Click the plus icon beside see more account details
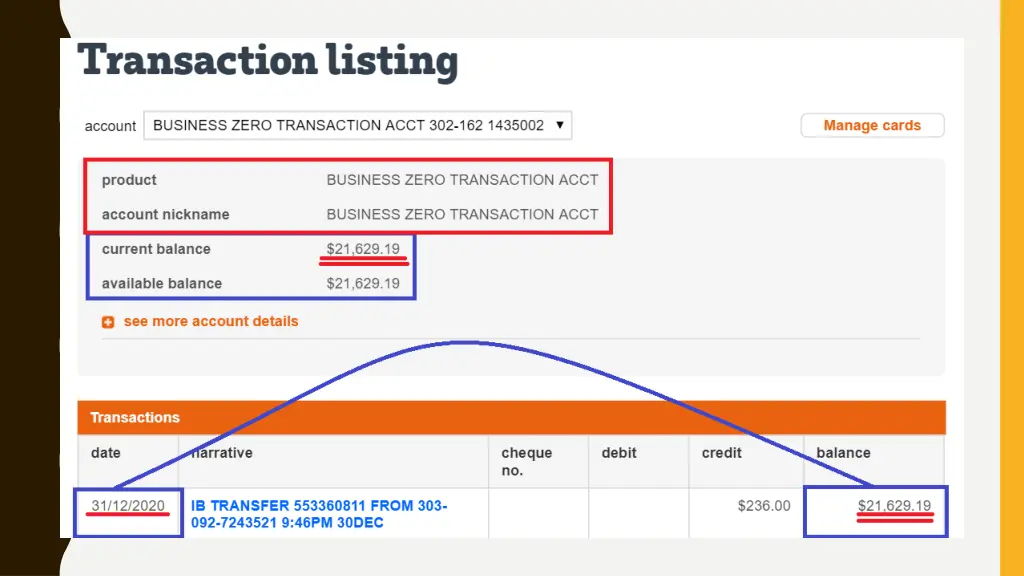The image size is (1024, 576). [x=108, y=322]
